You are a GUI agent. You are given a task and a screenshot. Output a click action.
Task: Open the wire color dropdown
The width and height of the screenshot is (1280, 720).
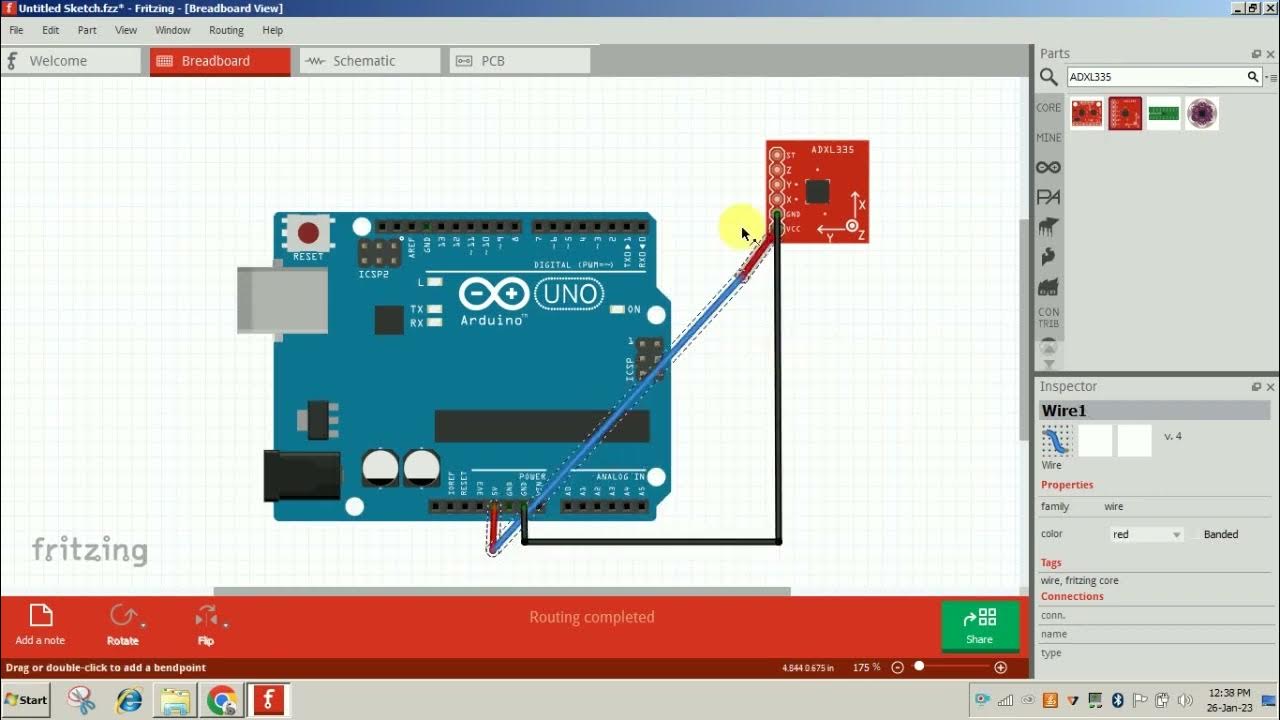tap(1146, 534)
